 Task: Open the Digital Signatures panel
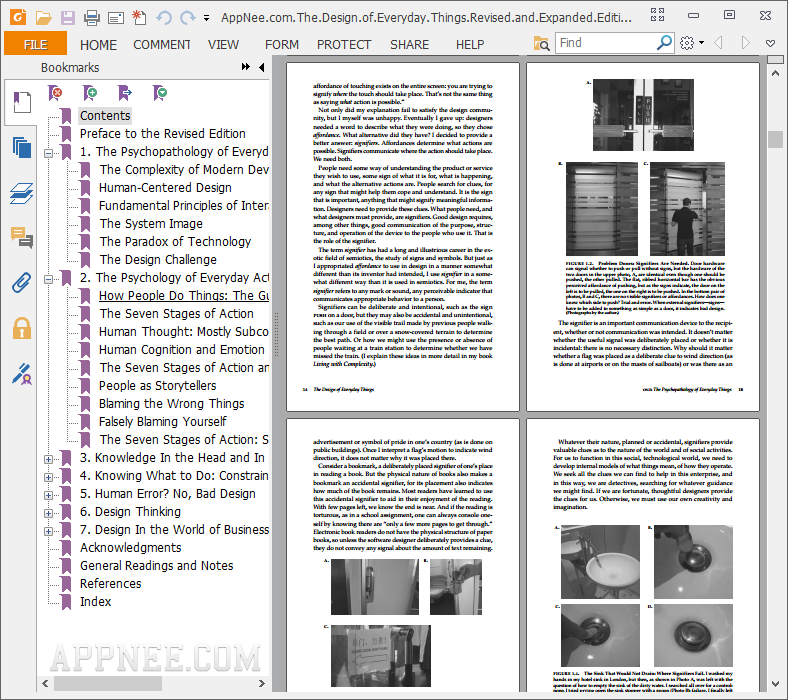(x=22, y=374)
